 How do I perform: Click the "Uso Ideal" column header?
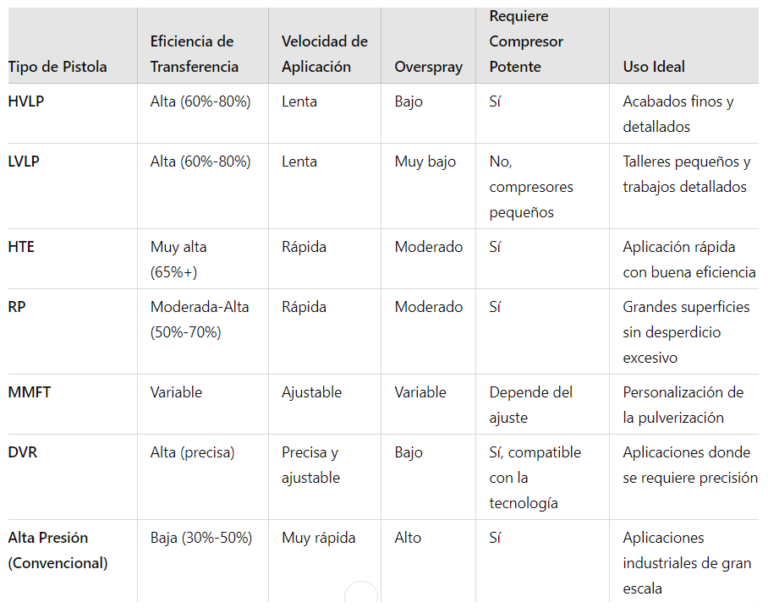click(x=654, y=67)
